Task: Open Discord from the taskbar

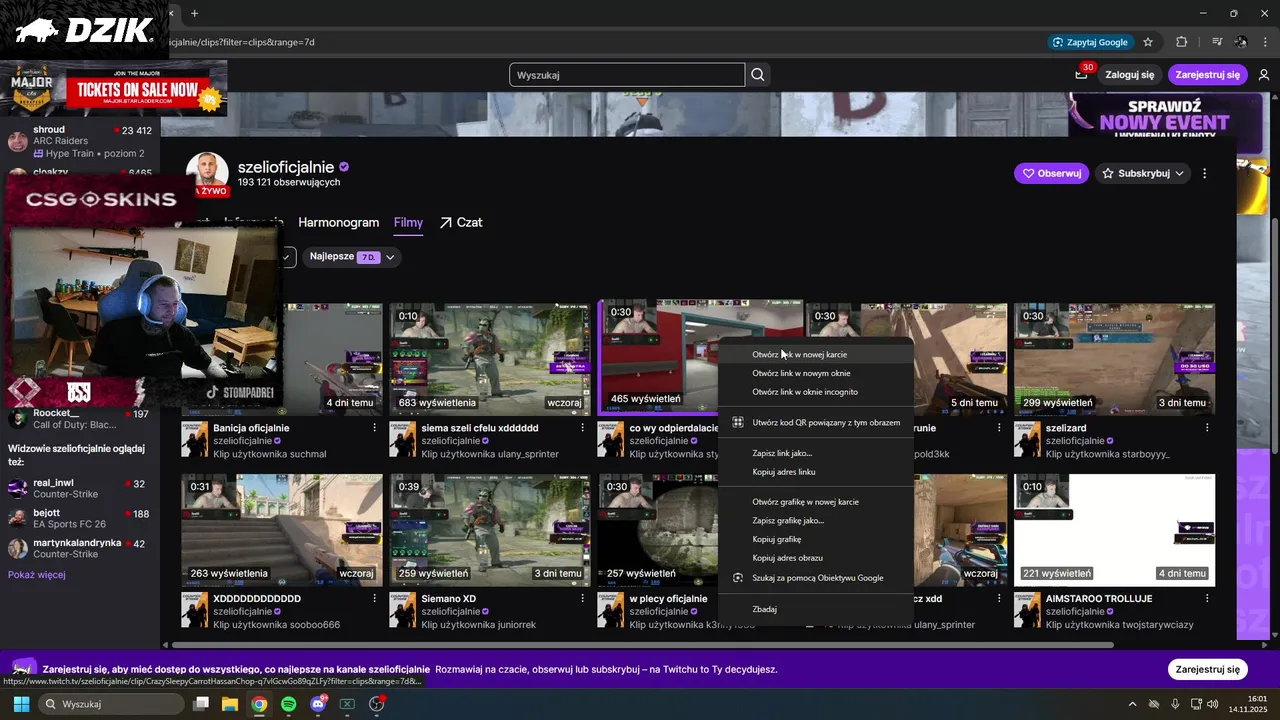Action: pyautogui.click(x=318, y=704)
